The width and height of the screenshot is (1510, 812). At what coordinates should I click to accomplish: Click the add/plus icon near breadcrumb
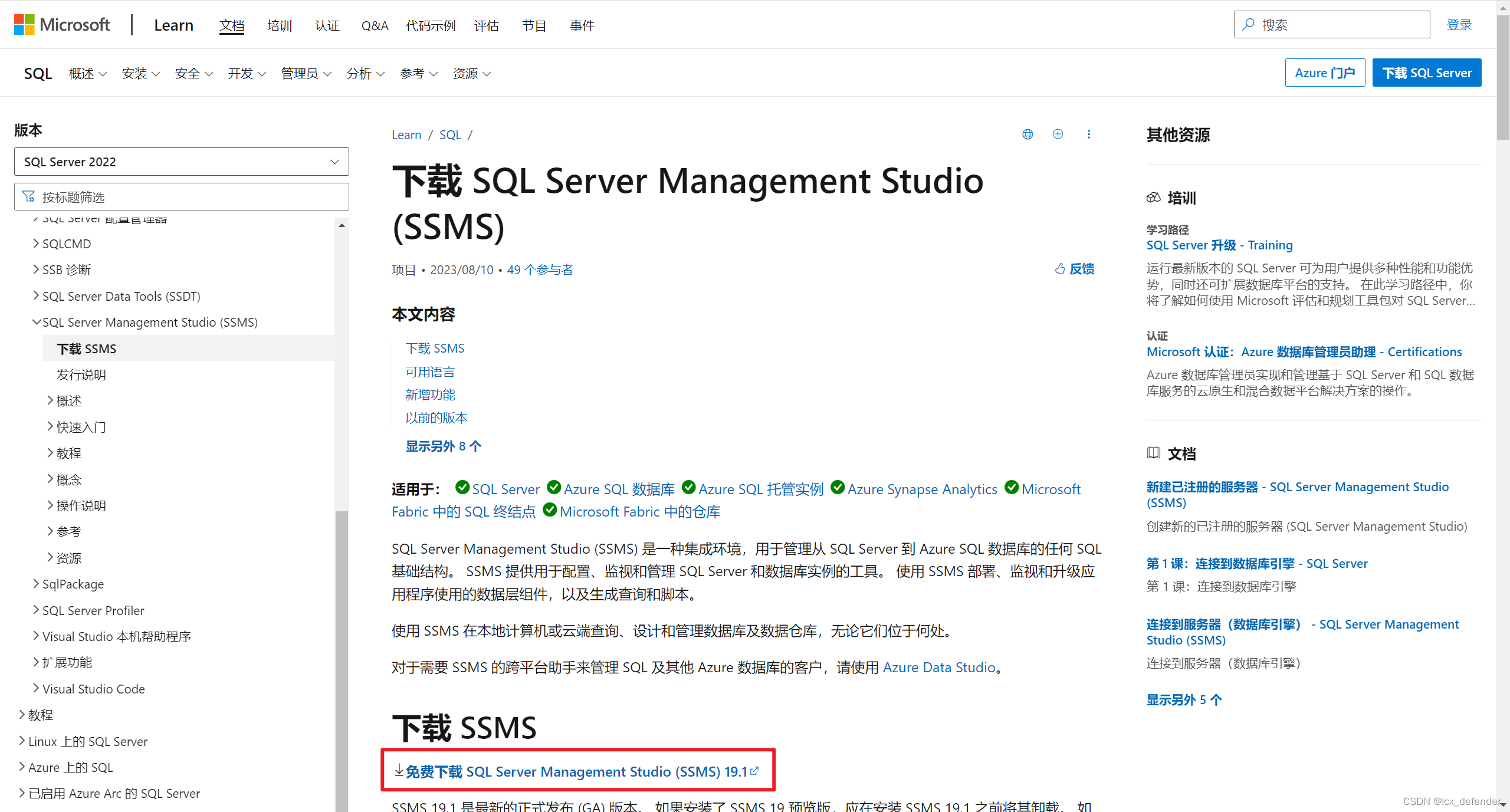coord(1057,135)
